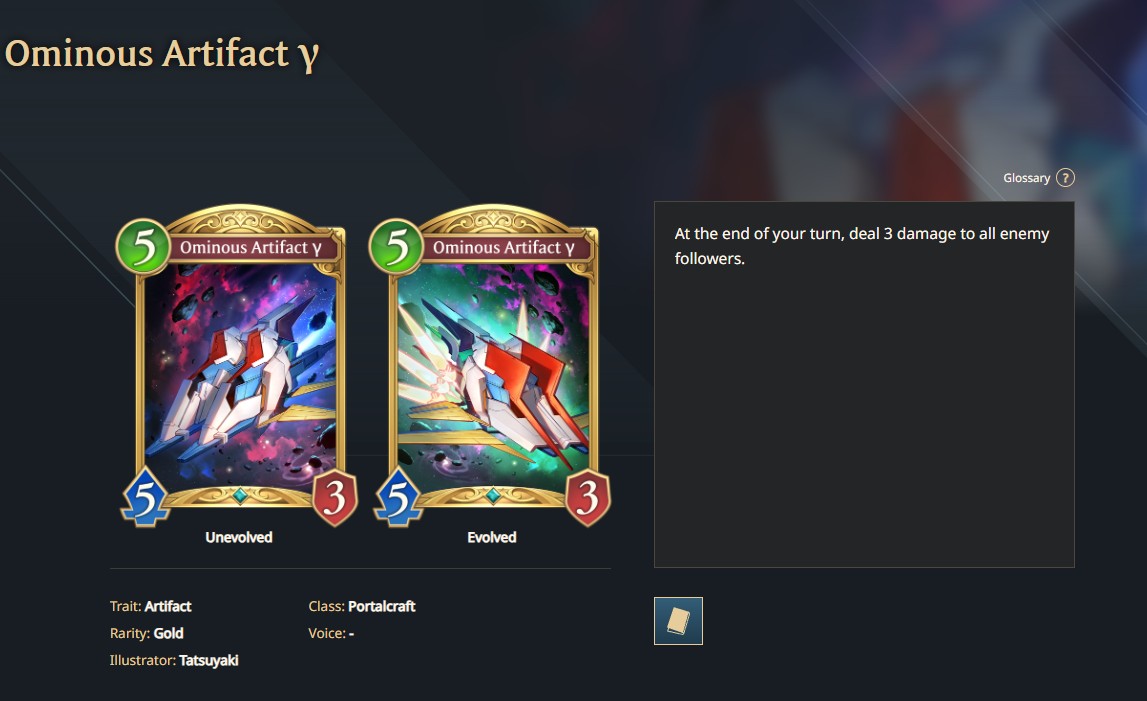Click the Artifact trait value
This screenshot has width=1147, height=701.
tap(168, 606)
